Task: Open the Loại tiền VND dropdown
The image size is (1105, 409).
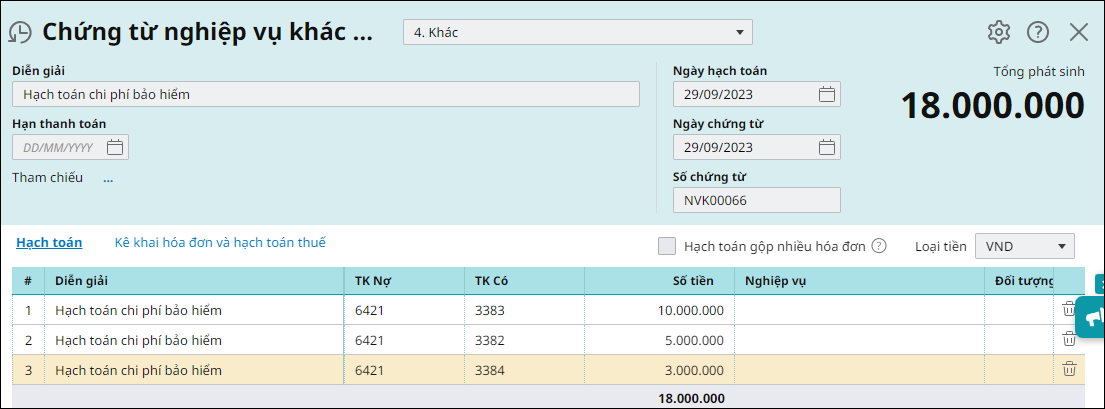Action: (x=1025, y=246)
